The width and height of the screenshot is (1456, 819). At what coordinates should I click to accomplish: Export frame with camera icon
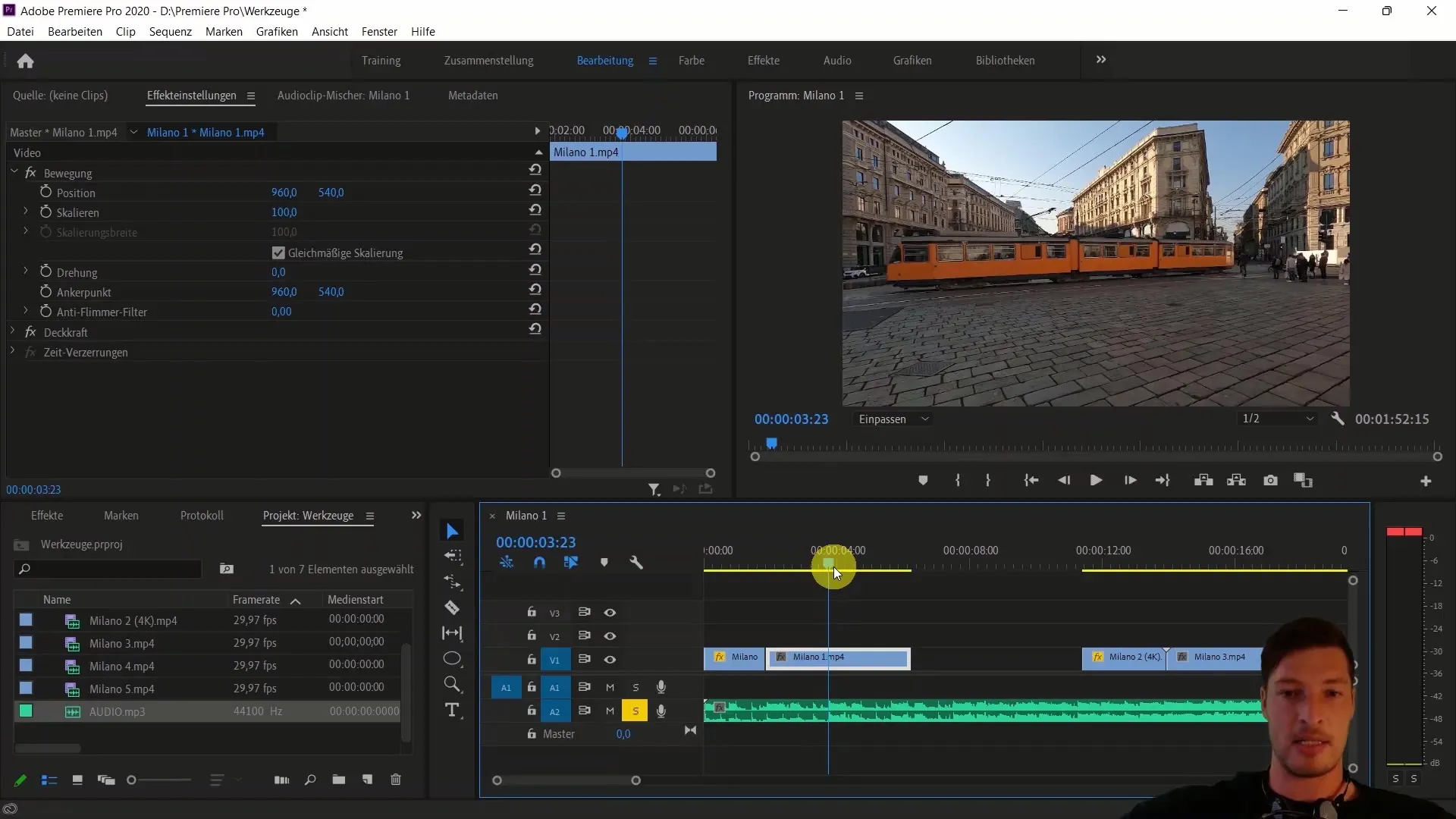point(1271,481)
